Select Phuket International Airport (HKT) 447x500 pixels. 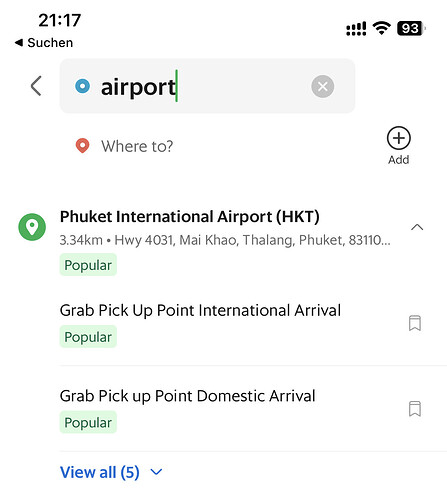[190, 217]
